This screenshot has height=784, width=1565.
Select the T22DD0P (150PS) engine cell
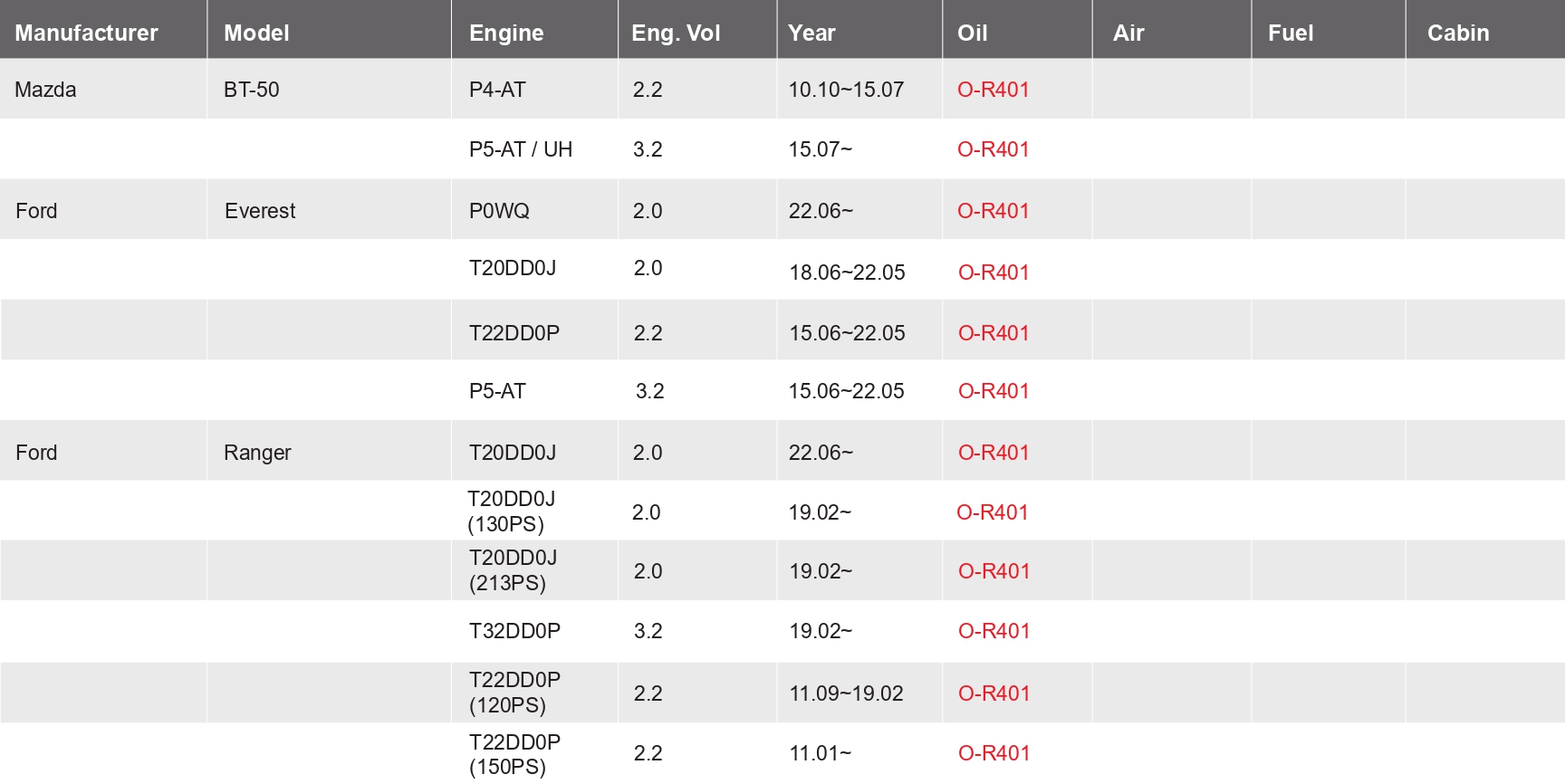click(514, 754)
